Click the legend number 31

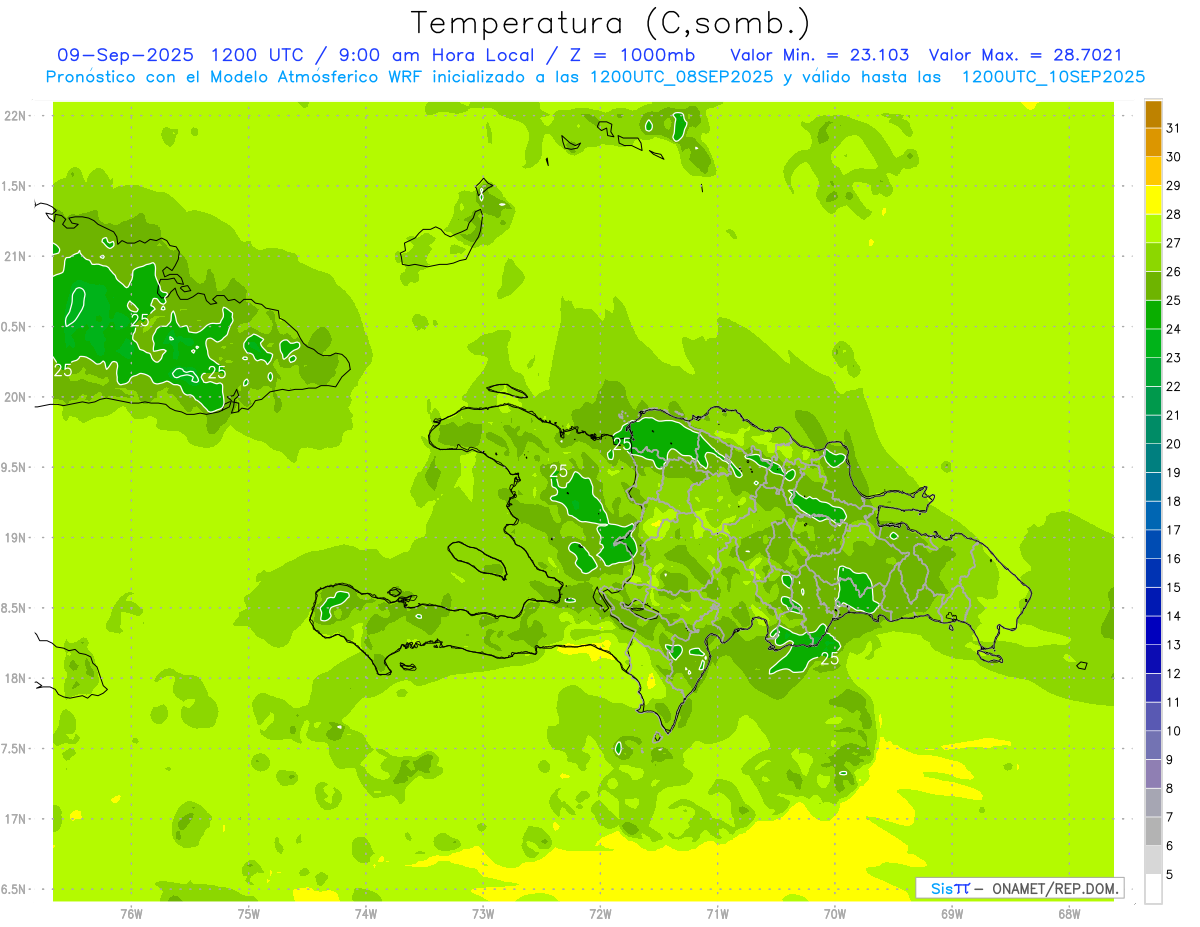coord(1173,128)
